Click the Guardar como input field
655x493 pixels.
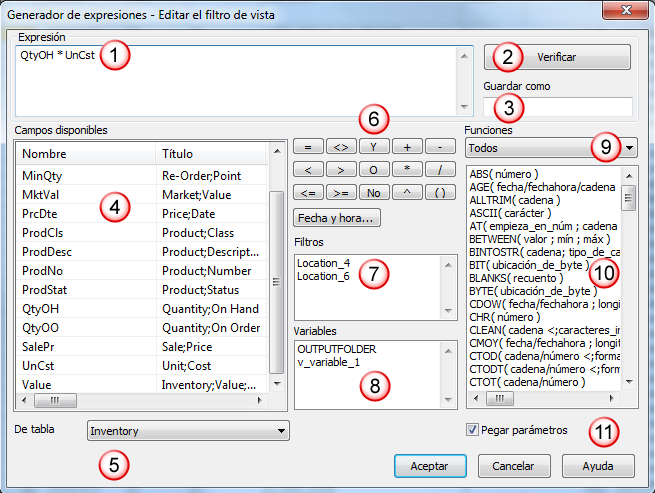pos(557,106)
